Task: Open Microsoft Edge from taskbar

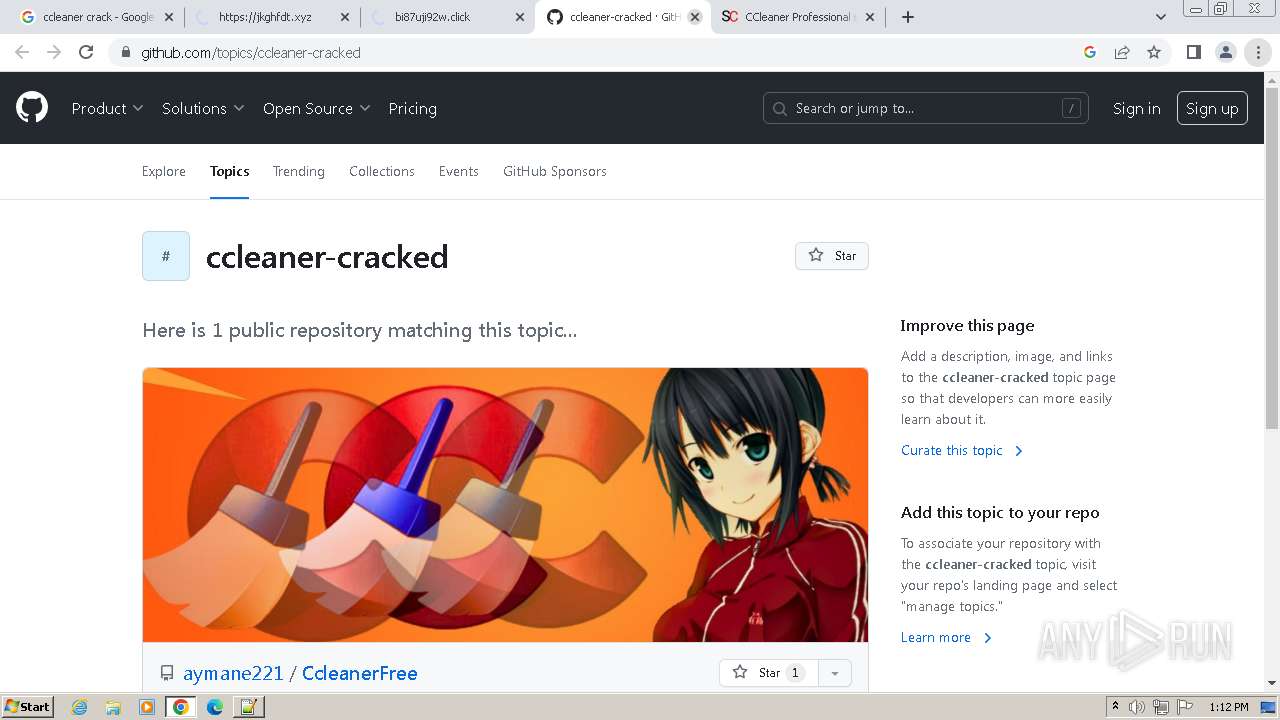Action: point(214,707)
